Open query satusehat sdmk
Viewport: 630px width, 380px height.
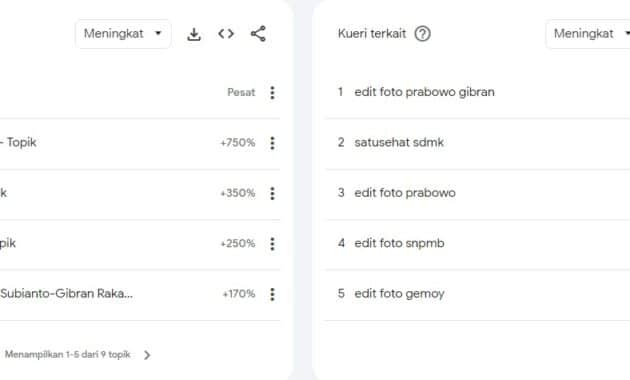[399, 142]
